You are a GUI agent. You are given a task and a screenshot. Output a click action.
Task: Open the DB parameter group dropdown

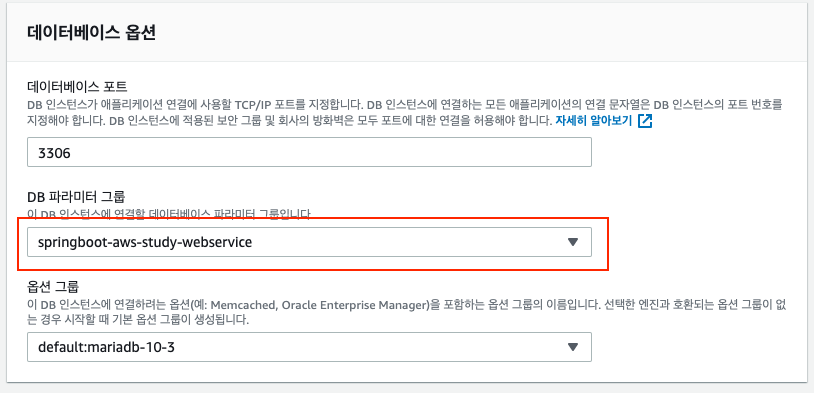click(x=309, y=242)
